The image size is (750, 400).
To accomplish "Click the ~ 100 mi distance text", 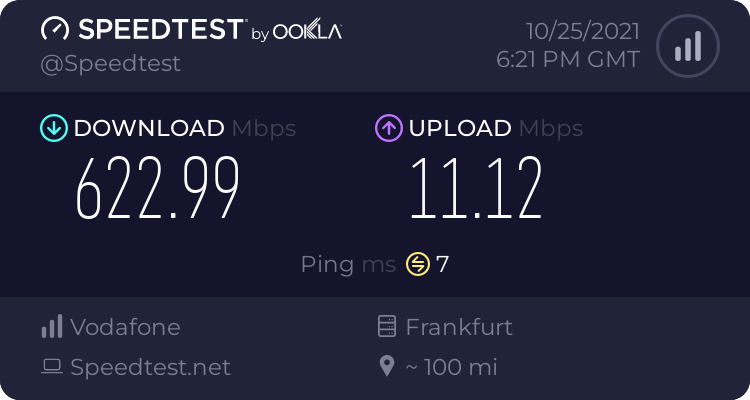I will coord(450,367).
